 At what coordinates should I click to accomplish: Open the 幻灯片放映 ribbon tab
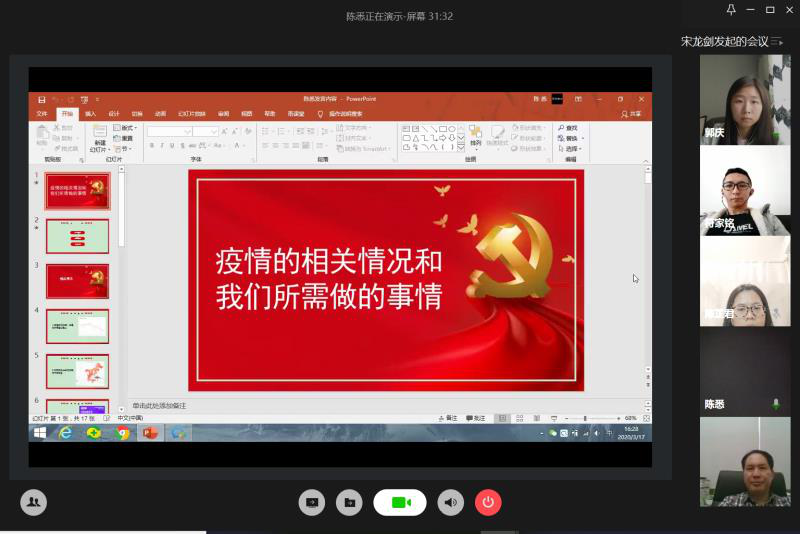tap(191, 114)
